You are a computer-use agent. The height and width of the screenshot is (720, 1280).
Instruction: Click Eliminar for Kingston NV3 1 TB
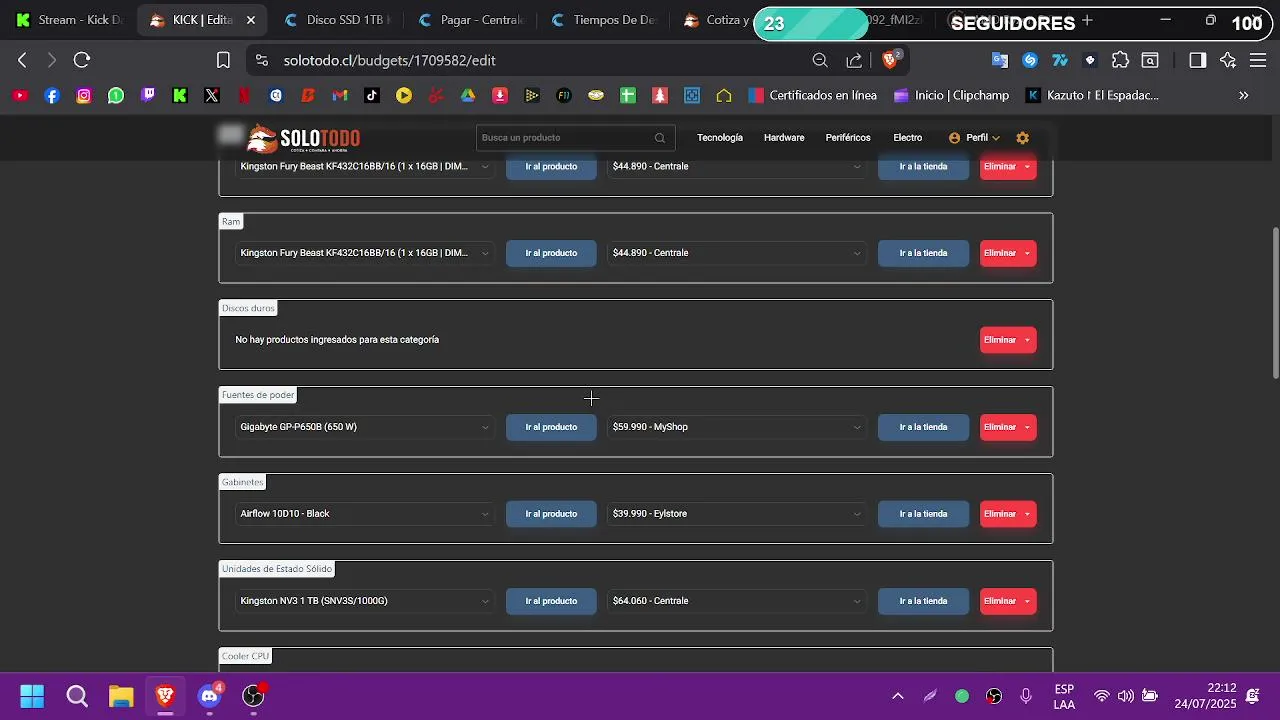tap(1000, 601)
